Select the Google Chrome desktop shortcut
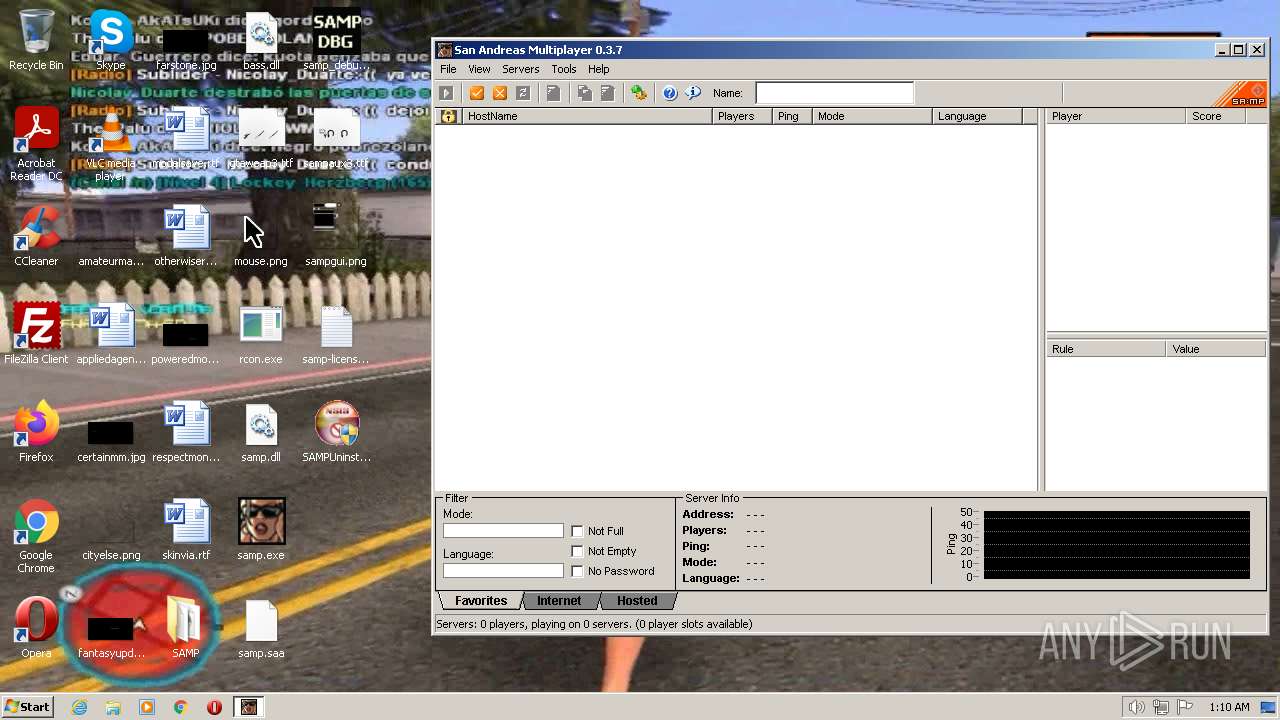 (36, 536)
